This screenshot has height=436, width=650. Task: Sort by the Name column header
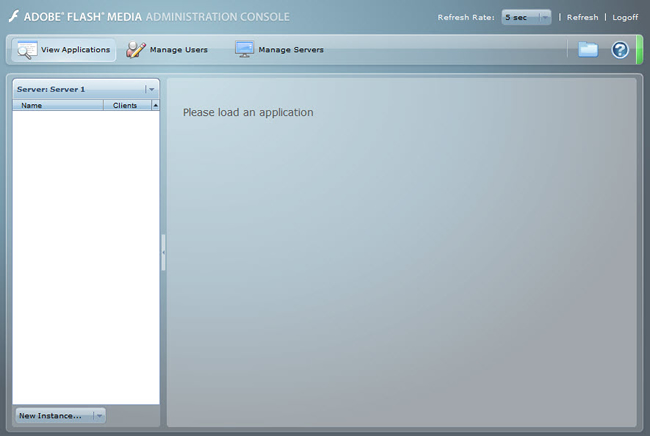[x=58, y=105]
